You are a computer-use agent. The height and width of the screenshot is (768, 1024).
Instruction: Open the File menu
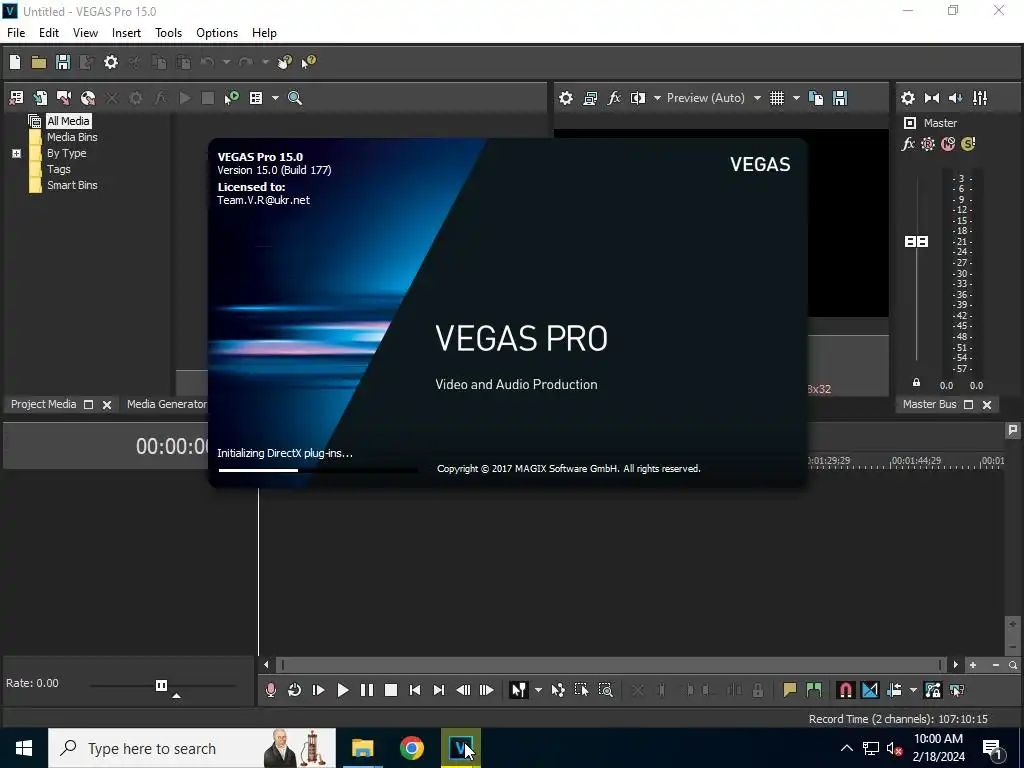click(x=16, y=33)
